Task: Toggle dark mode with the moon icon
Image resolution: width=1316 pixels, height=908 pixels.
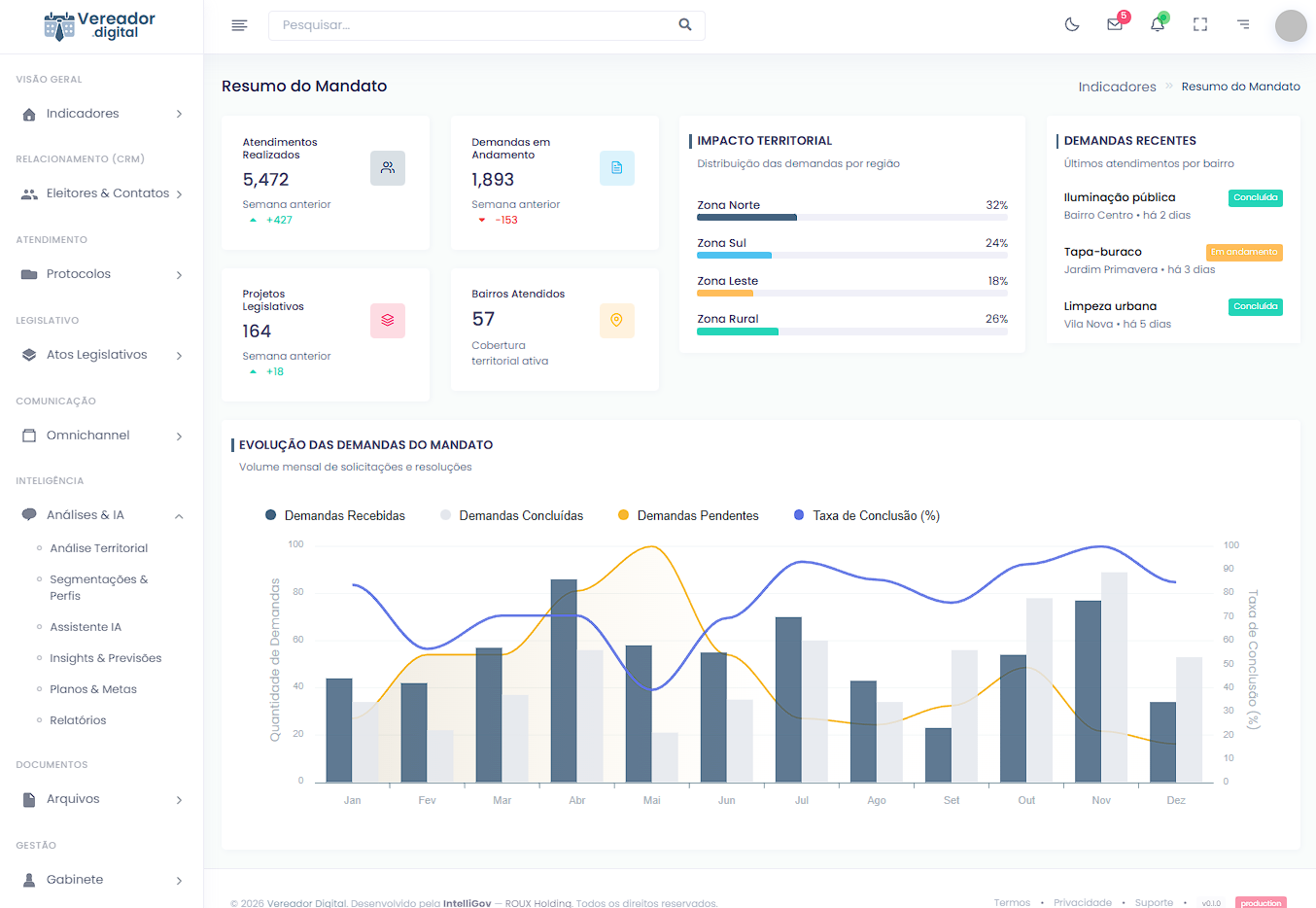Action: (1072, 24)
